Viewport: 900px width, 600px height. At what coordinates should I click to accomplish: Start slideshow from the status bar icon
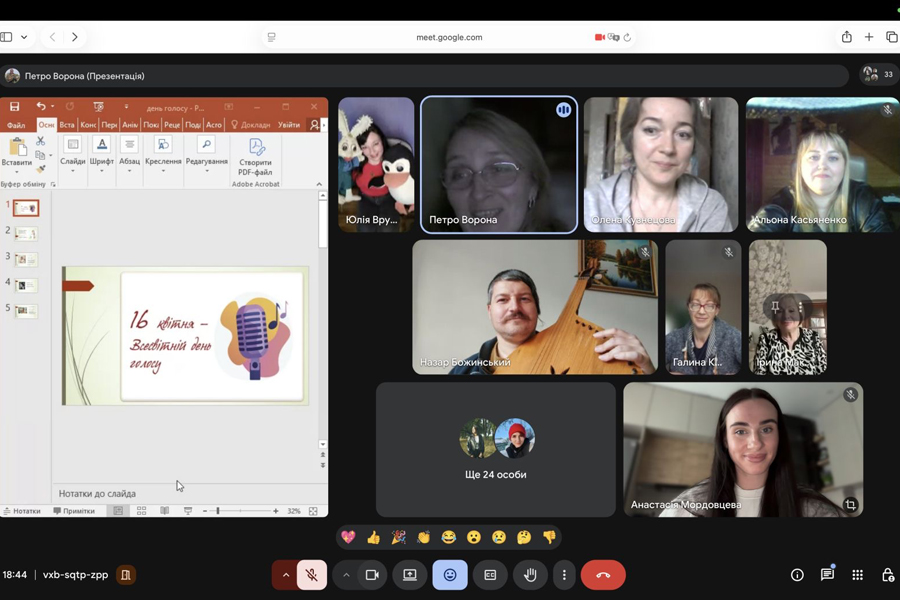(x=188, y=510)
